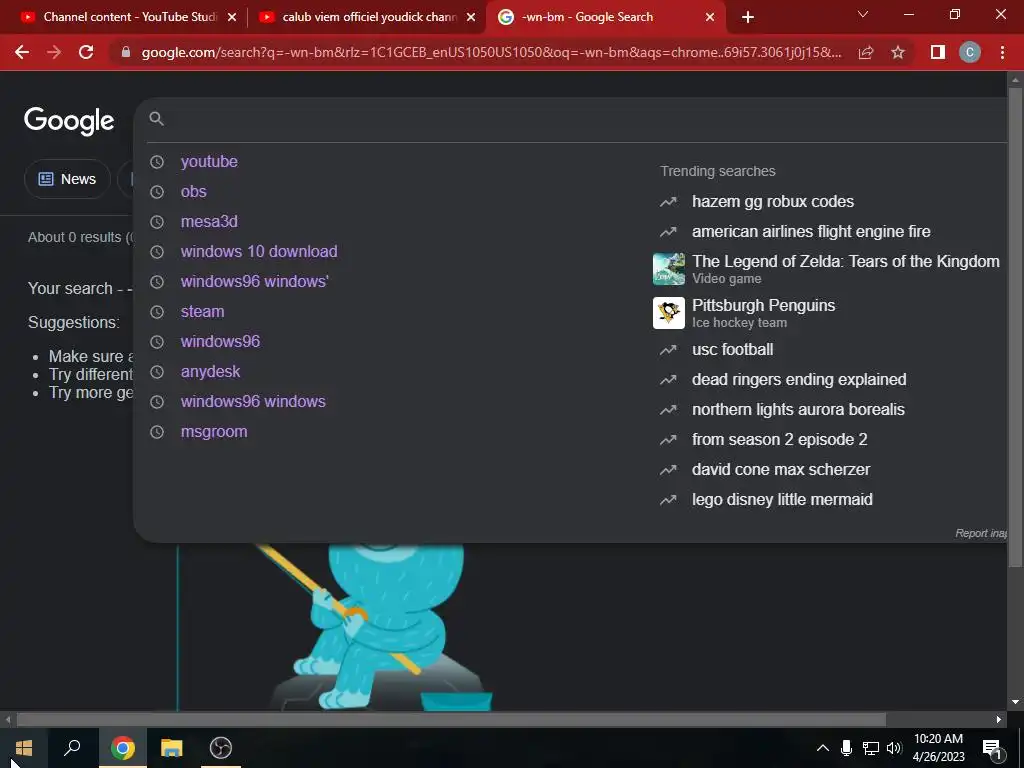Screen dimensions: 1024x768
Task: Close the Google Search tab
Action: 710,17
